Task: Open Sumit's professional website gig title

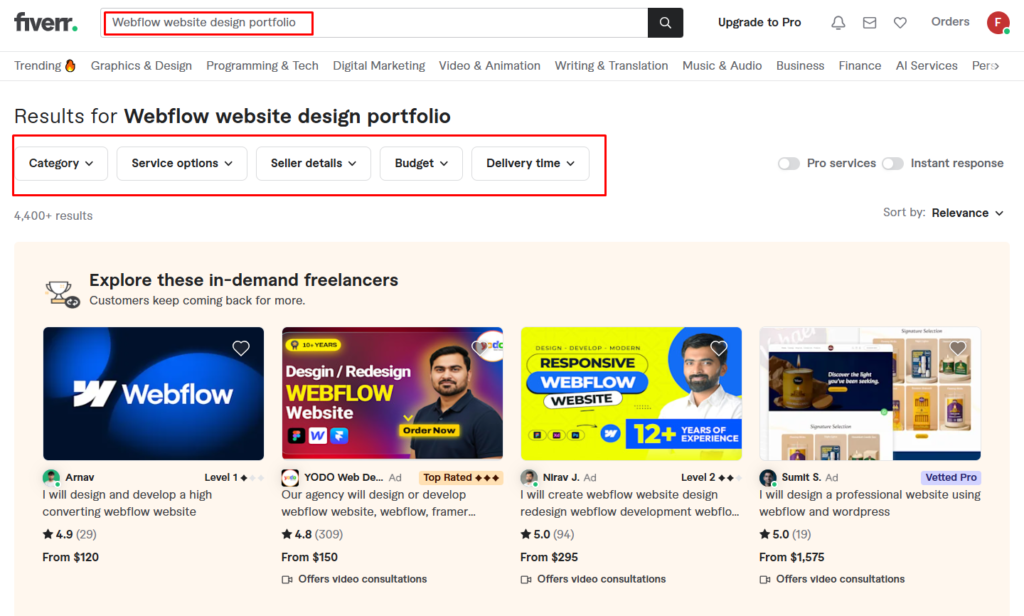Action: pos(870,503)
